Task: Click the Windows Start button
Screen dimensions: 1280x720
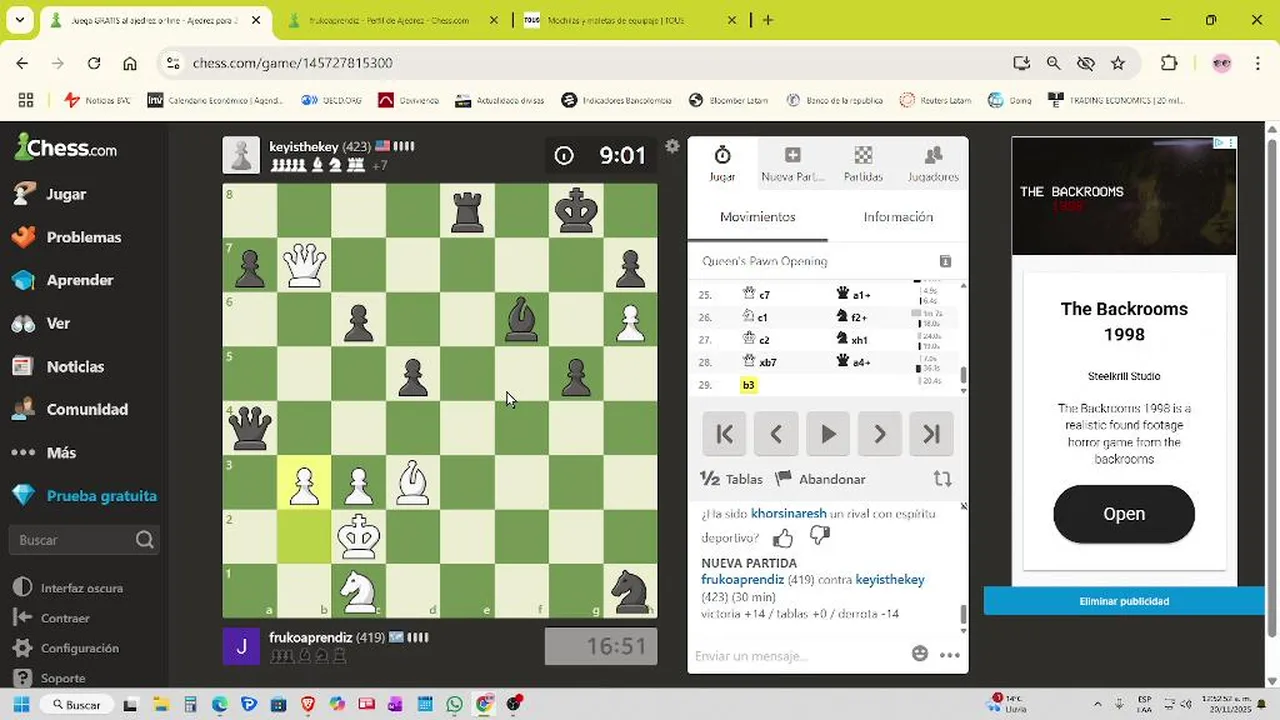Action: pyautogui.click(x=21, y=705)
